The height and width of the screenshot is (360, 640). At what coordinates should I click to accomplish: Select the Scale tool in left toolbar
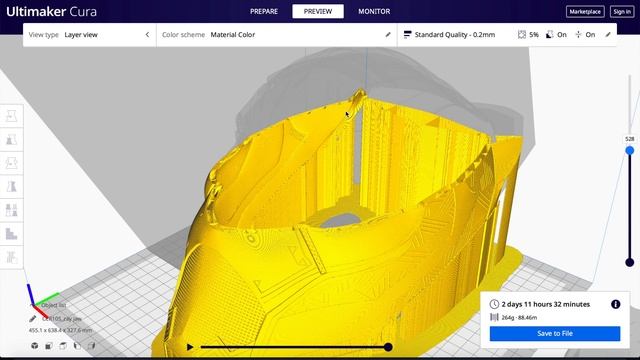(x=11, y=139)
